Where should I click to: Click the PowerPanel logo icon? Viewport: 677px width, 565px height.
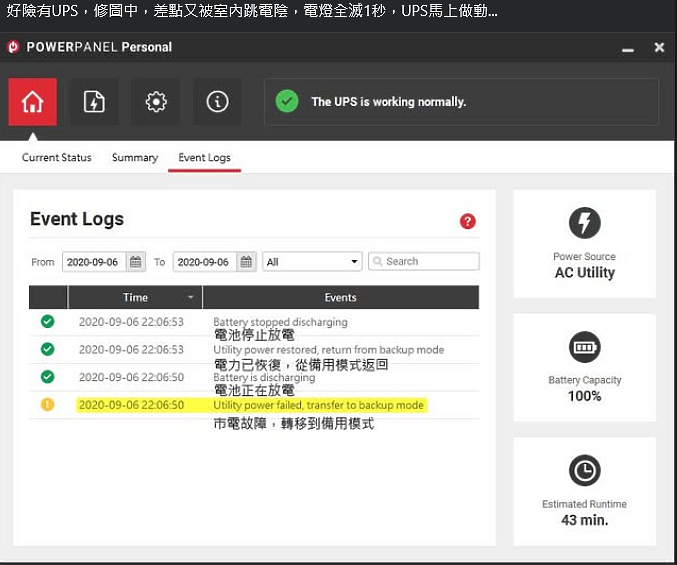click(13, 47)
